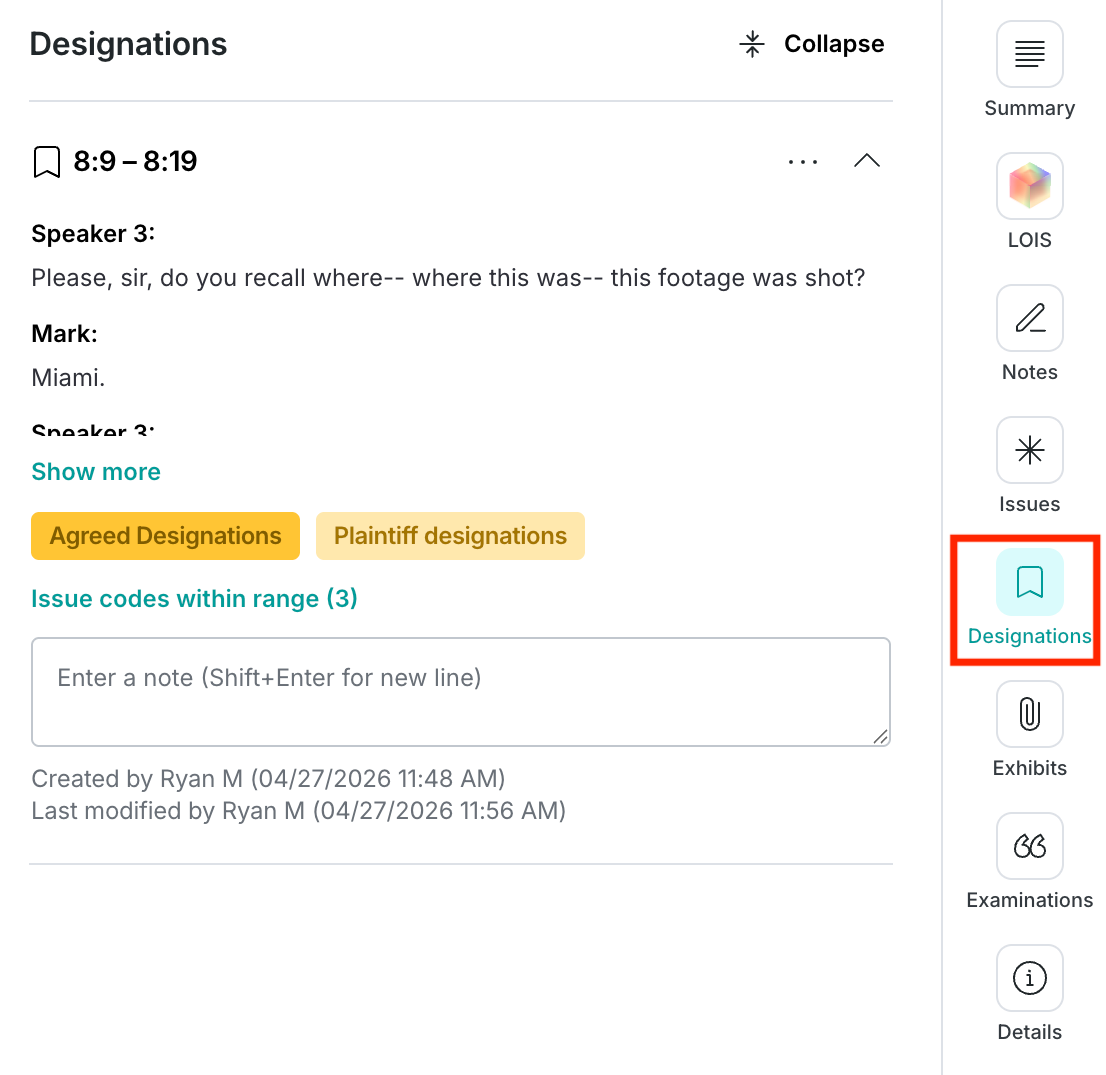Open the three-dot menu for designation 8:9 – 8:19
The width and height of the screenshot is (1106, 1075).
[803, 162]
